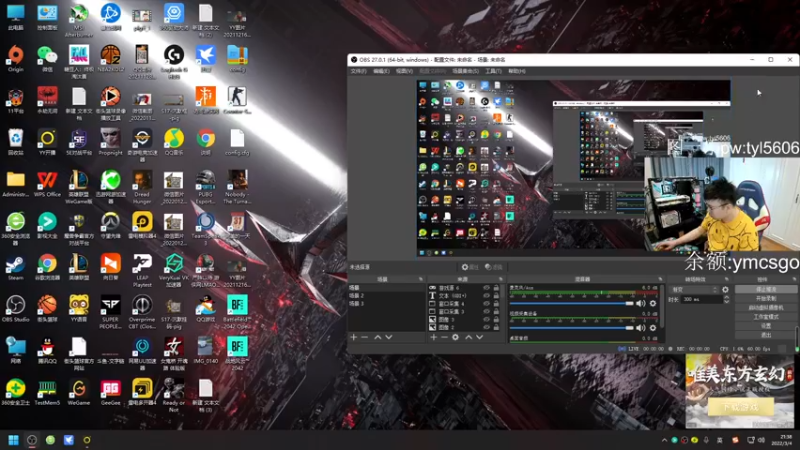Viewport: 800px width, 450px height.
Task: Click the OBS icon on the taskbar
Action: coord(32,440)
